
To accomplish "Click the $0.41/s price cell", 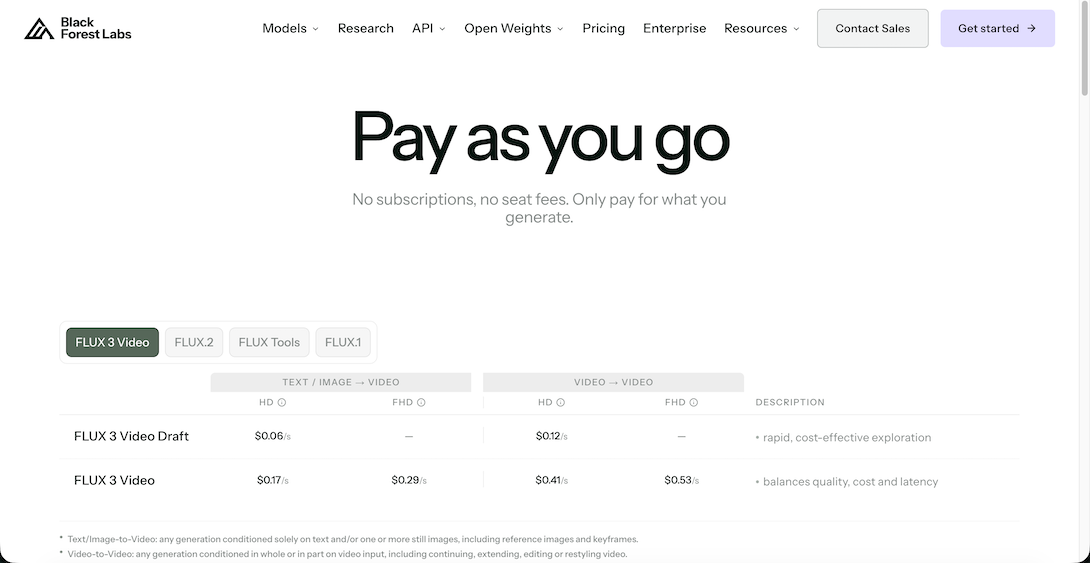I will pyautogui.click(x=551, y=480).
